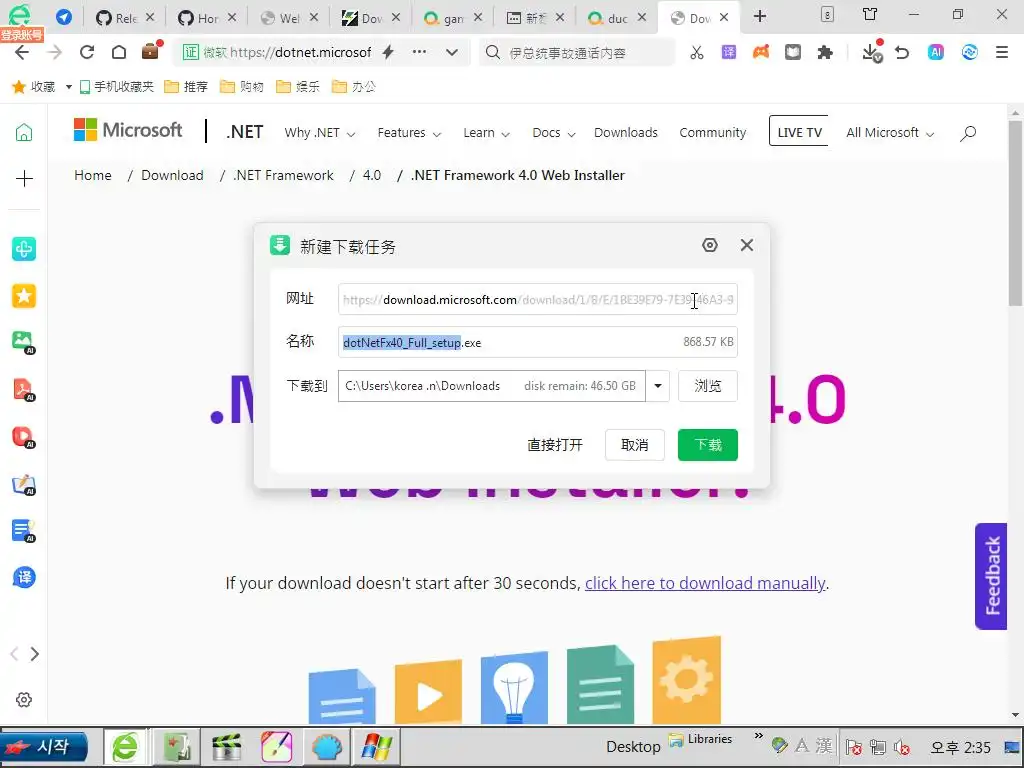Click the 网址 URL field

(538, 299)
